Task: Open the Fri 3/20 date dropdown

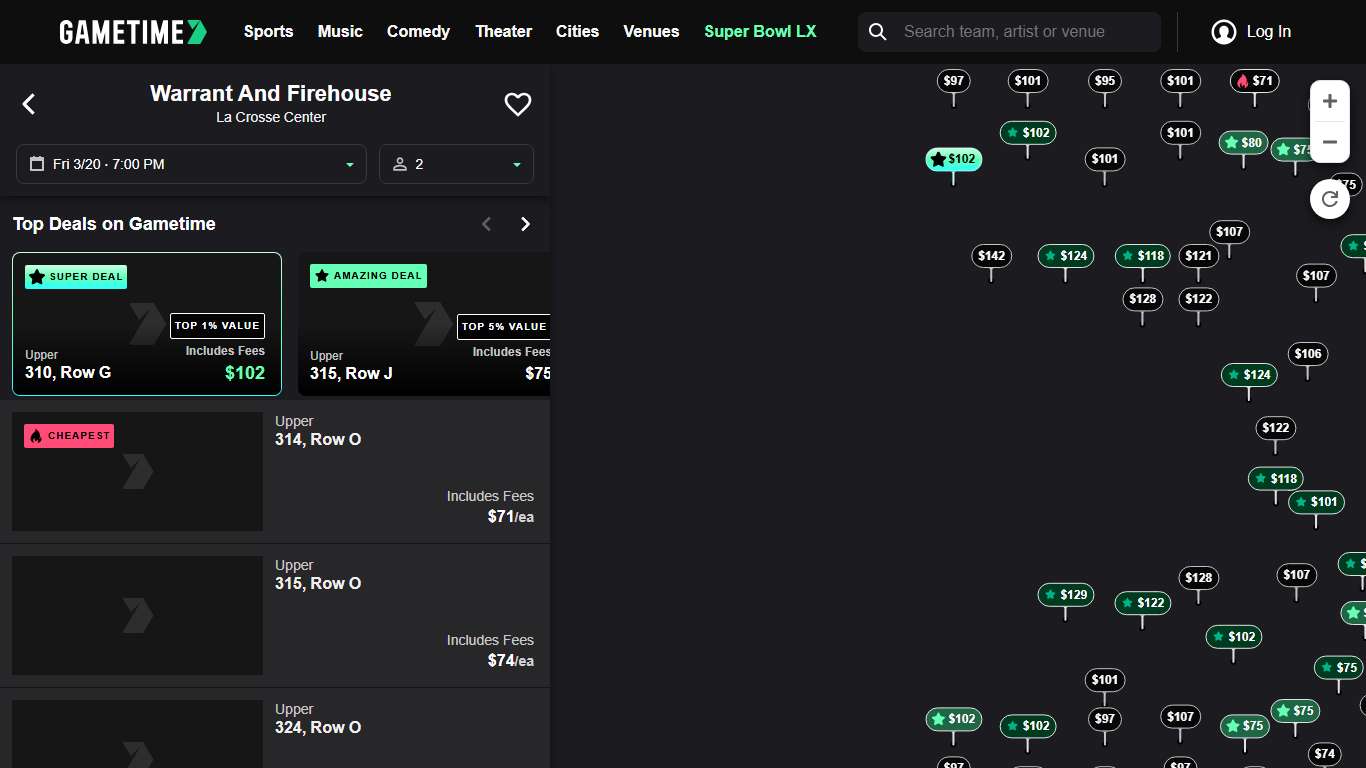Action: [x=191, y=164]
